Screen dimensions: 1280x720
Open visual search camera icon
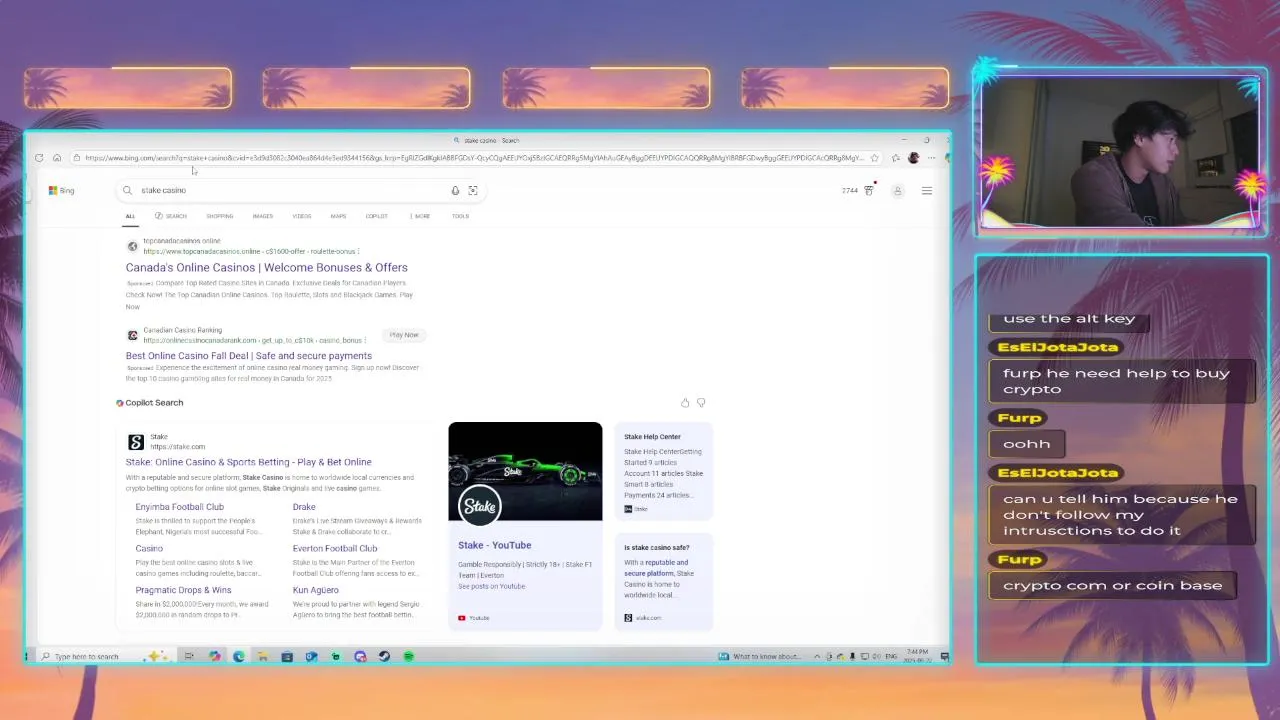[473, 190]
